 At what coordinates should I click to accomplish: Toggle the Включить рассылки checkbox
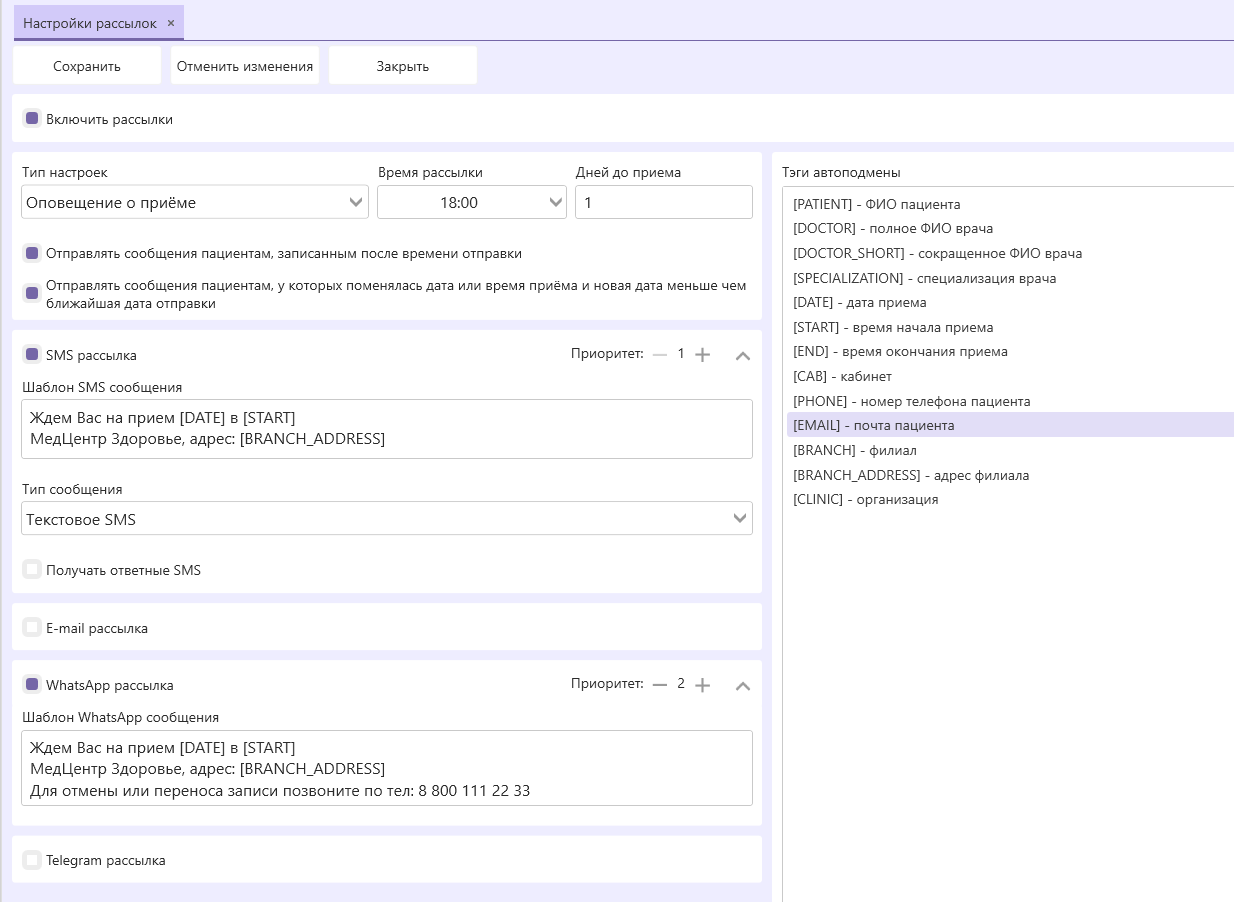32,119
